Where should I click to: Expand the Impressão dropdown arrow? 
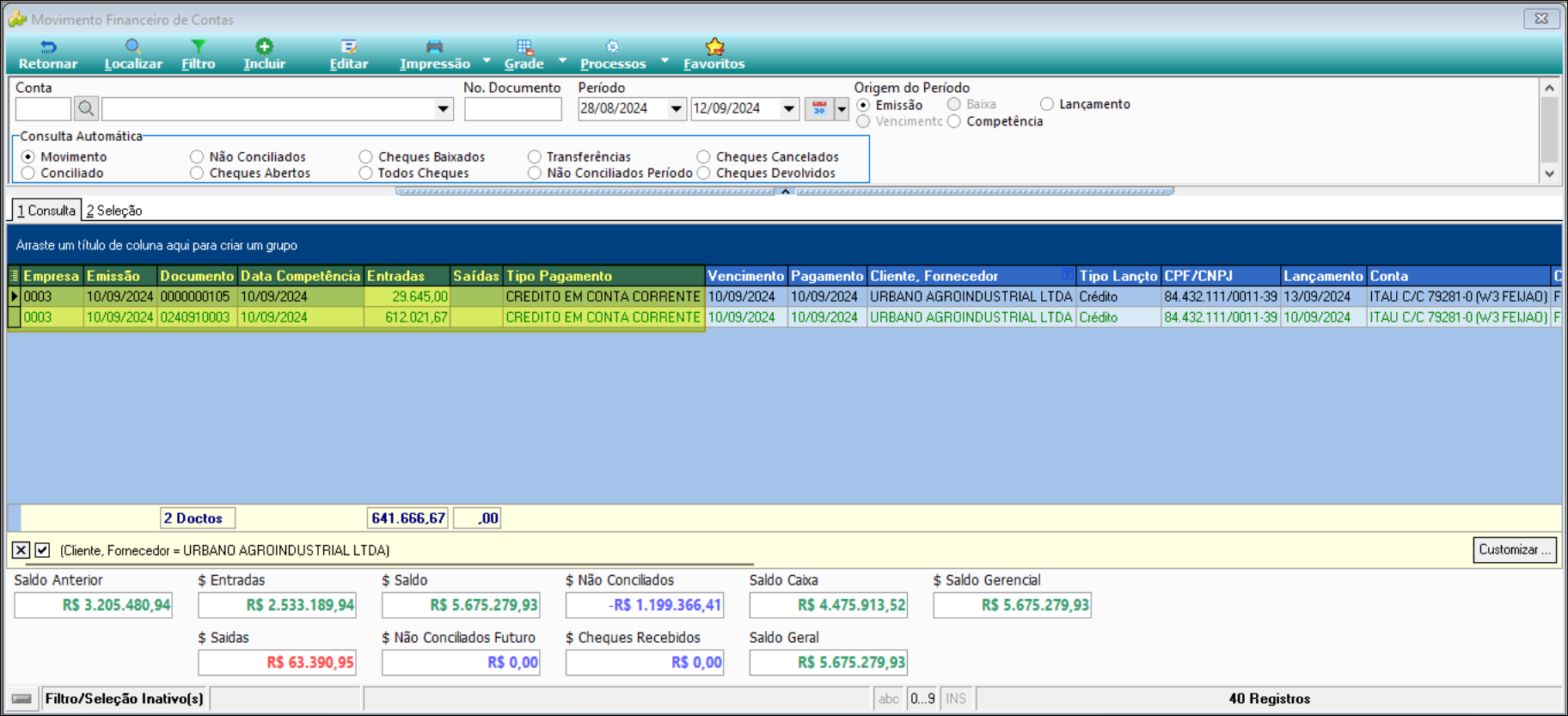487,60
